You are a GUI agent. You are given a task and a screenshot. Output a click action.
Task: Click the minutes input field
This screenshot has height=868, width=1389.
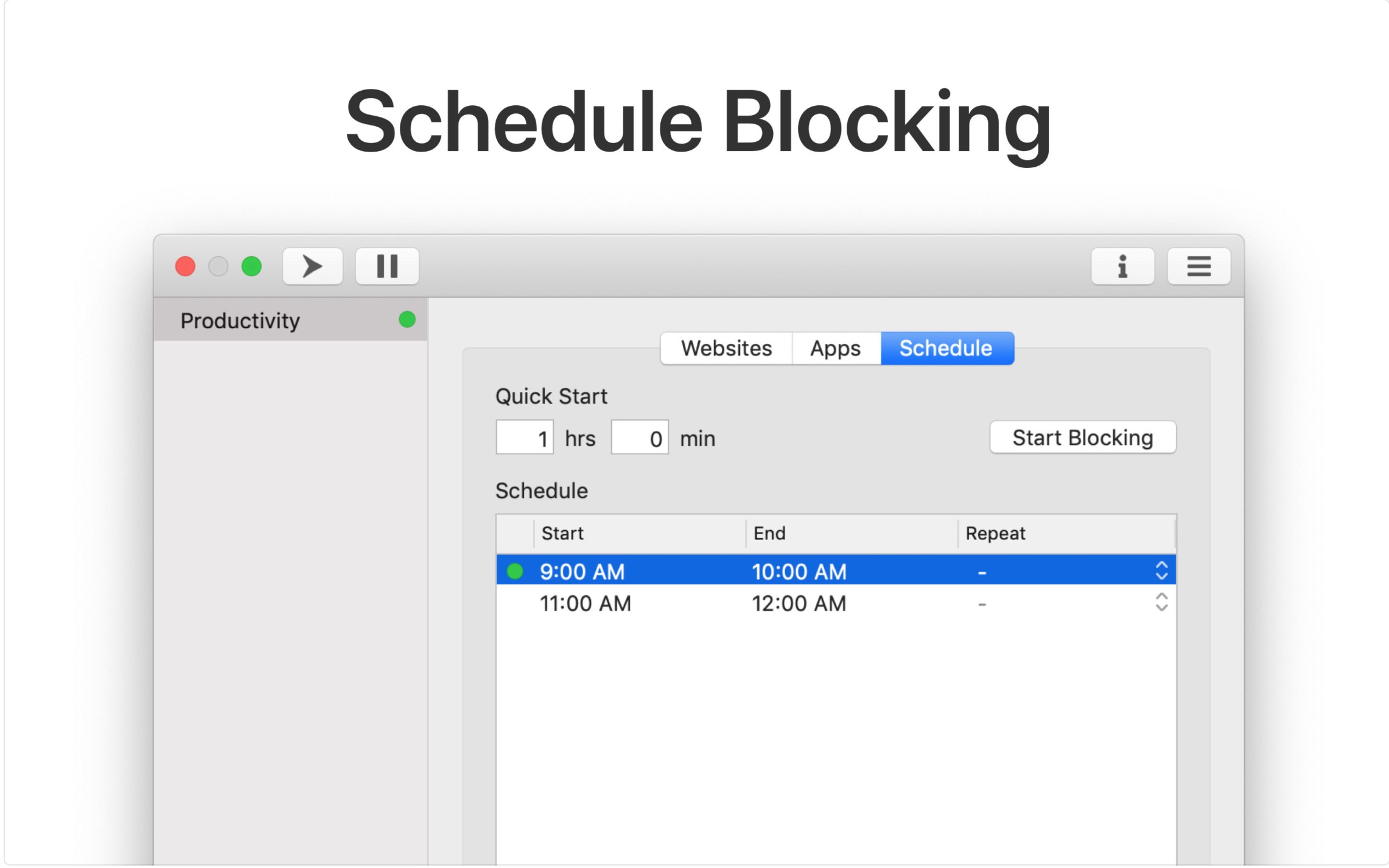639,438
